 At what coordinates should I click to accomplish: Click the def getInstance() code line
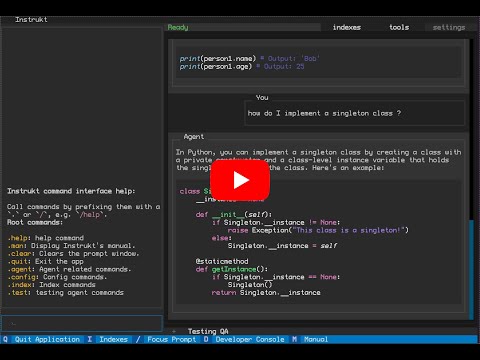click(232, 269)
